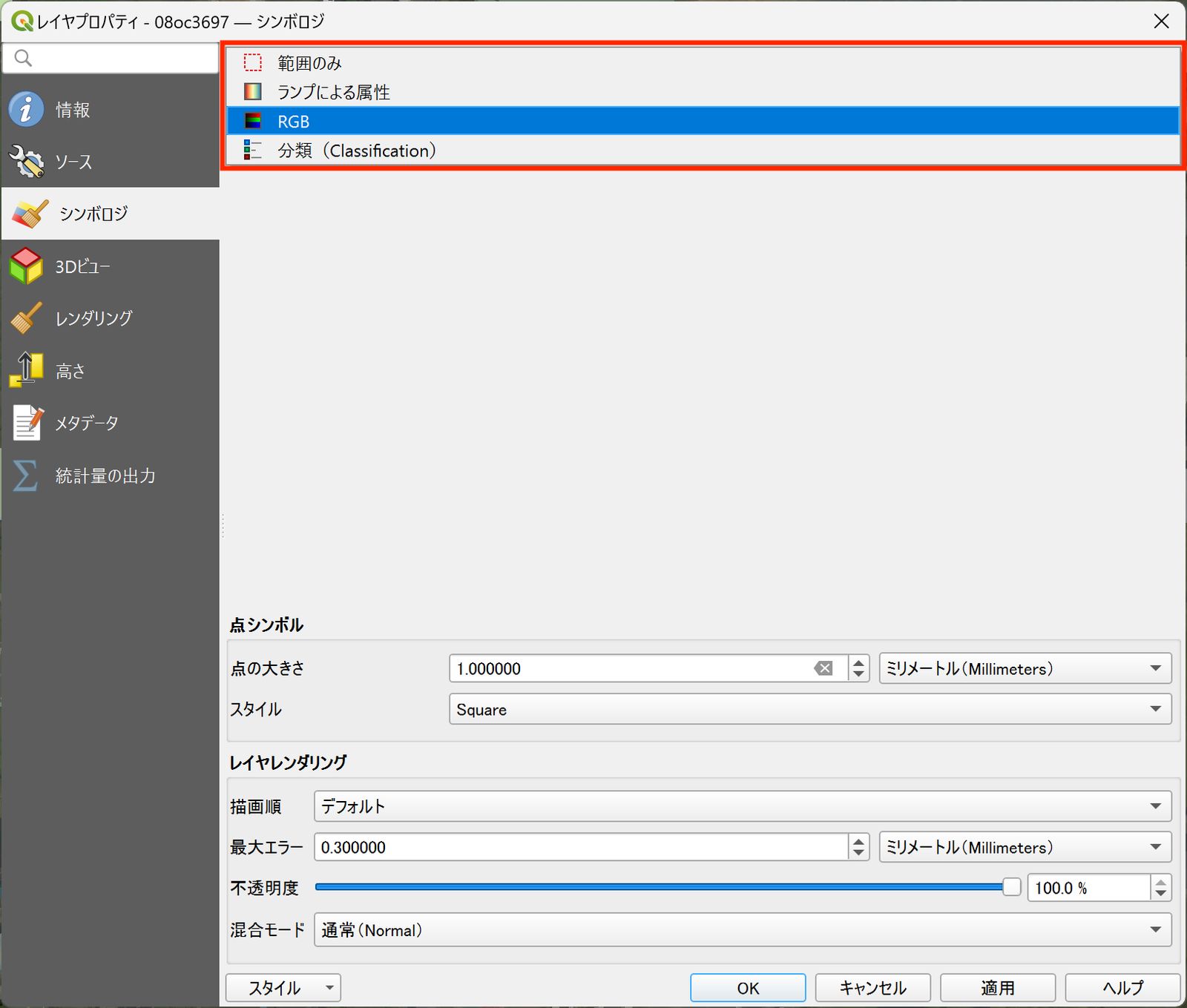The image size is (1187, 1008).
Task: Click the 最大エラー stepper arrows
Action: (x=858, y=847)
